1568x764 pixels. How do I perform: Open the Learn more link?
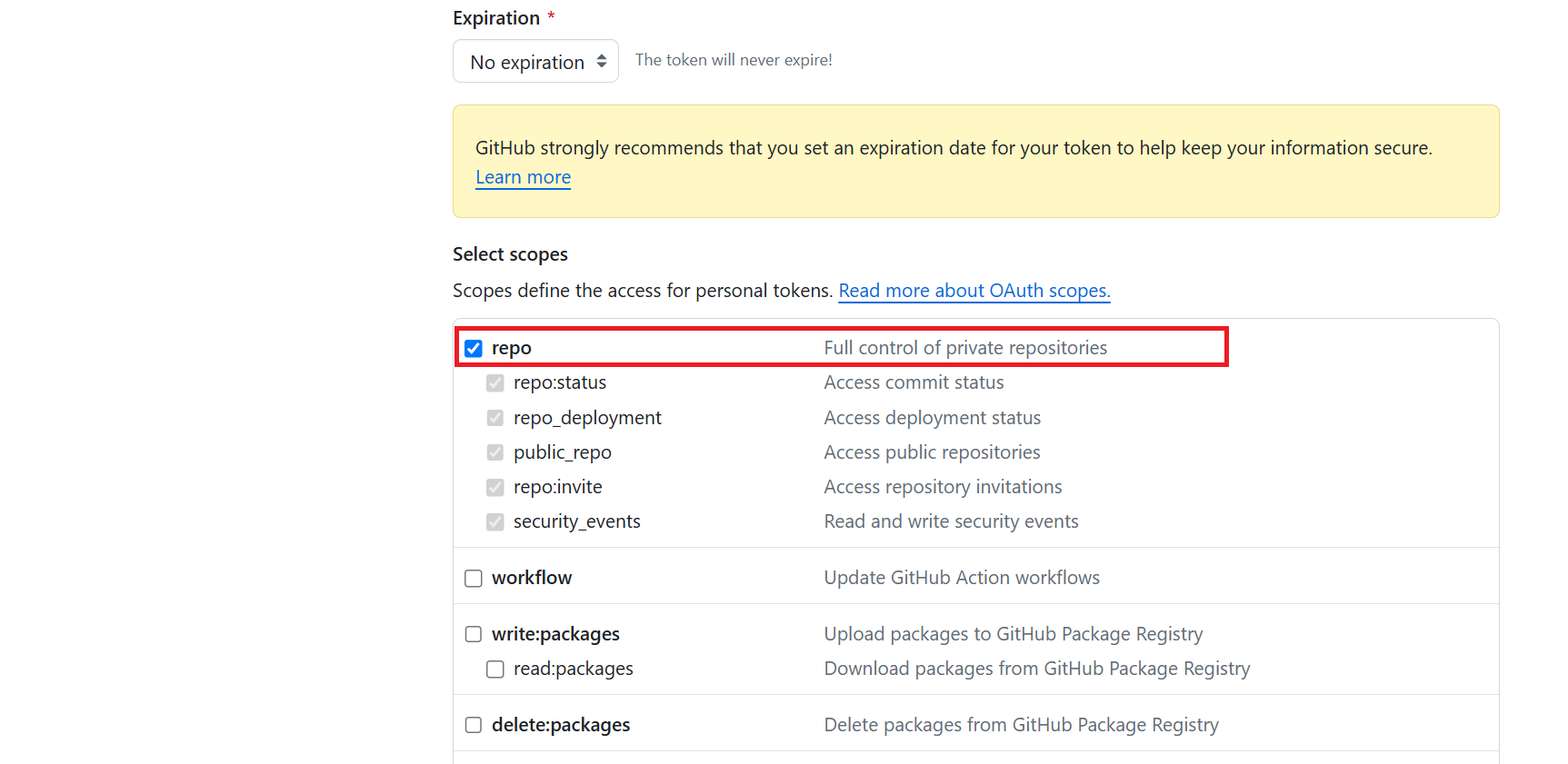click(x=524, y=177)
